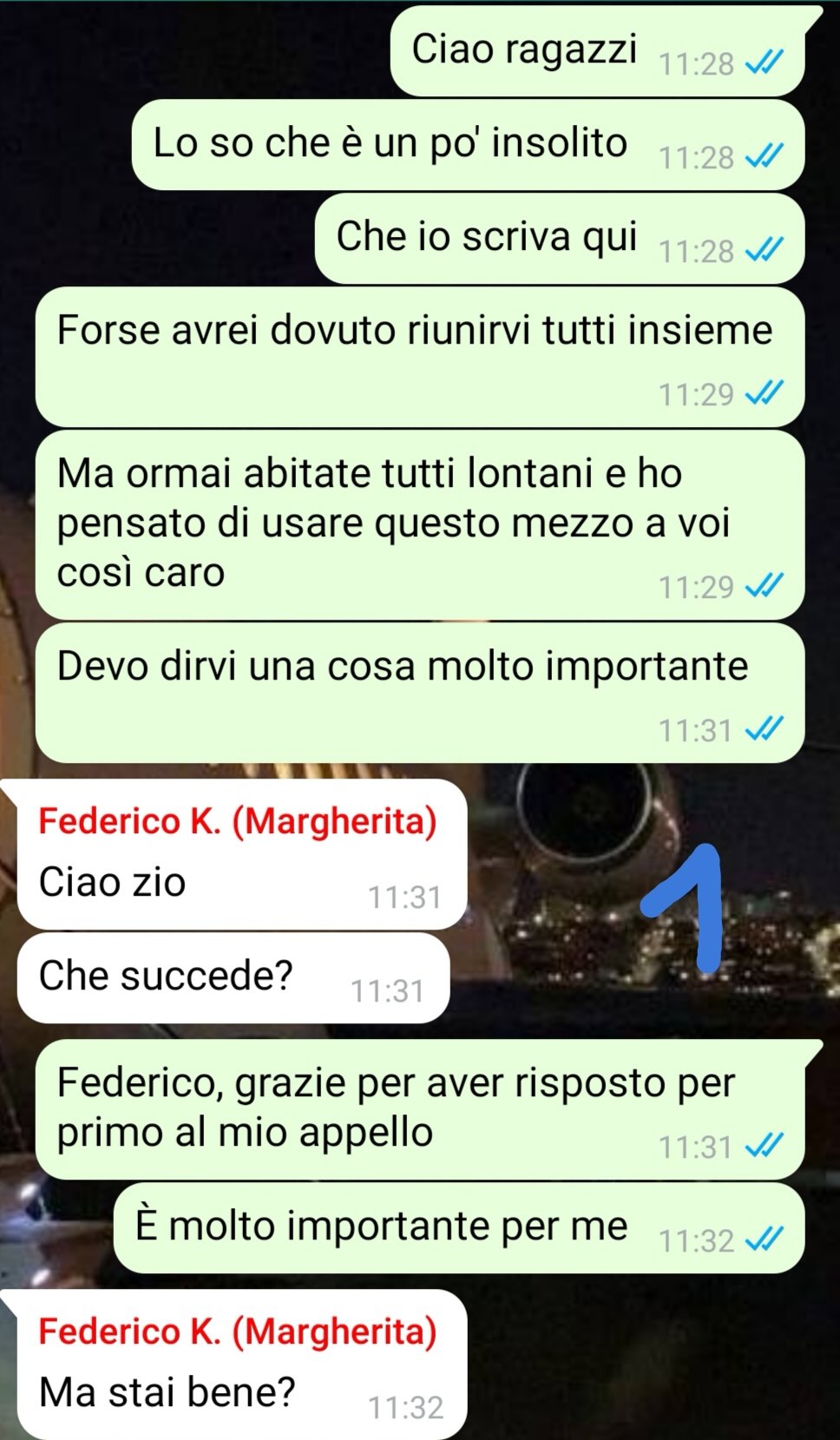The image size is (840, 1440).
Task: Tap the 11:29 timestamp on 'così caro' message
Action: [x=696, y=588]
